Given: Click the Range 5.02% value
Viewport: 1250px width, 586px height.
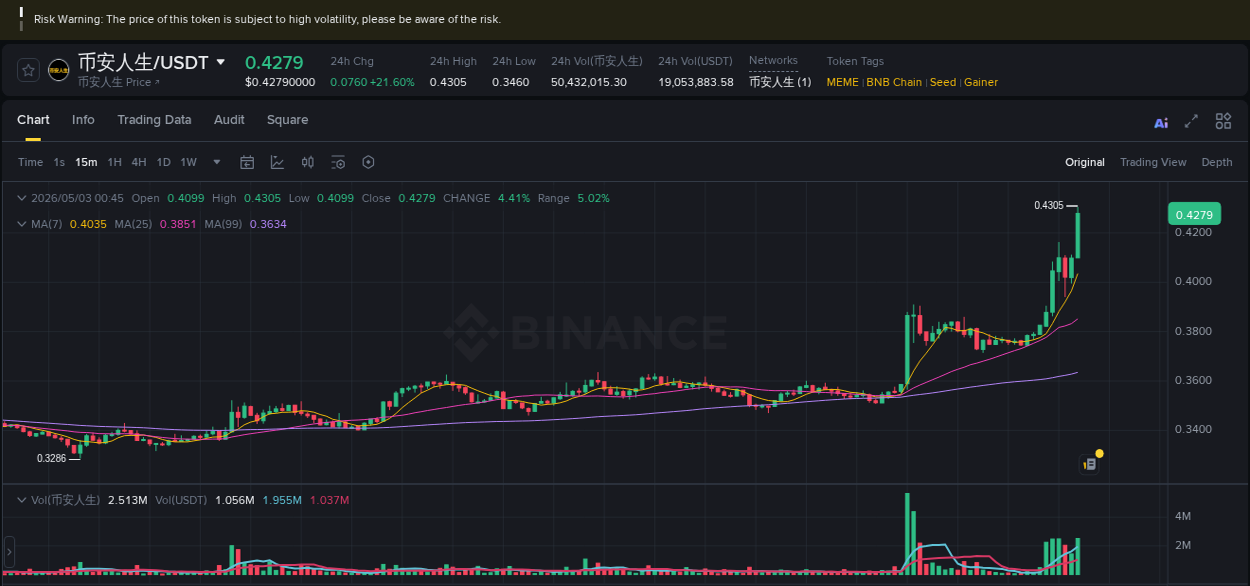Looking at the screenshot, I should pos(594,198).
